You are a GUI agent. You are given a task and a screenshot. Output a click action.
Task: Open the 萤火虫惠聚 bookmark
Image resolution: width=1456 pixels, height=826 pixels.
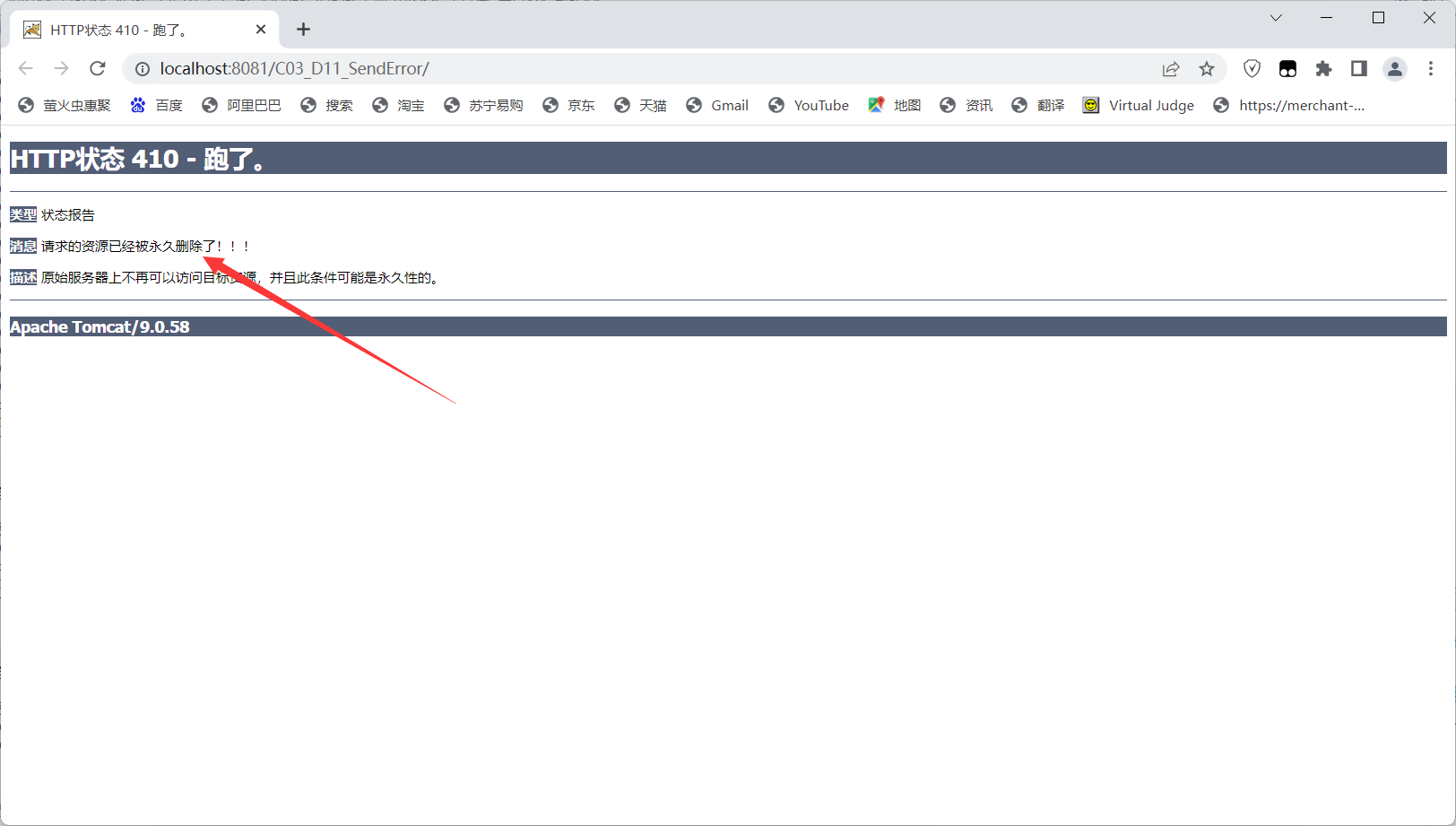click(65, 106)
